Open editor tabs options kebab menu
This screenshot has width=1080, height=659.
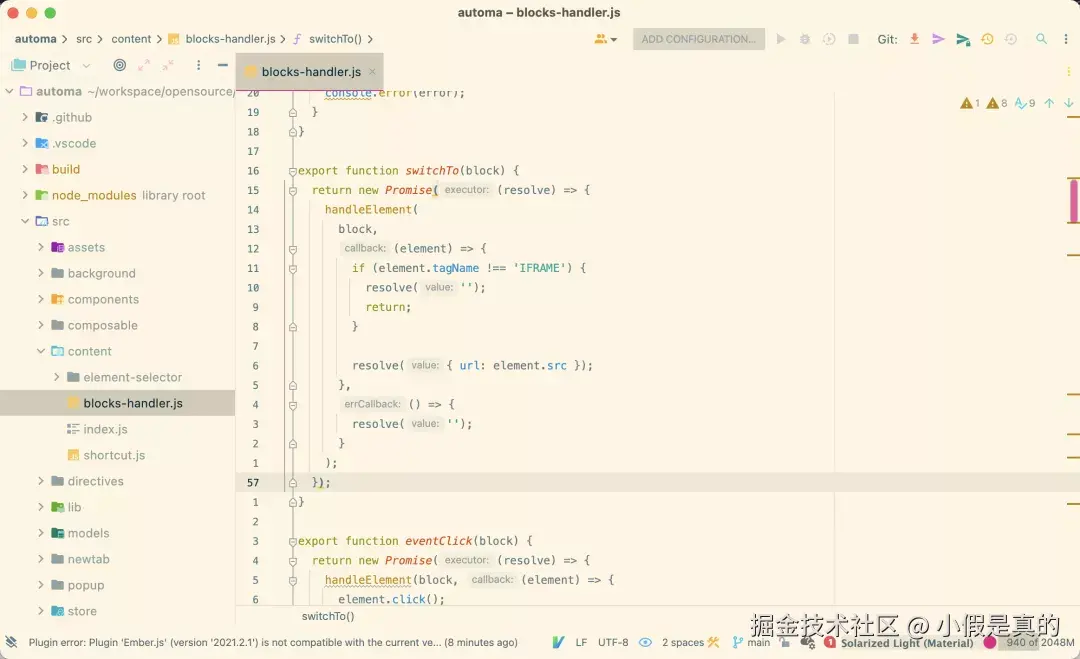click(x=1068, y=72)
